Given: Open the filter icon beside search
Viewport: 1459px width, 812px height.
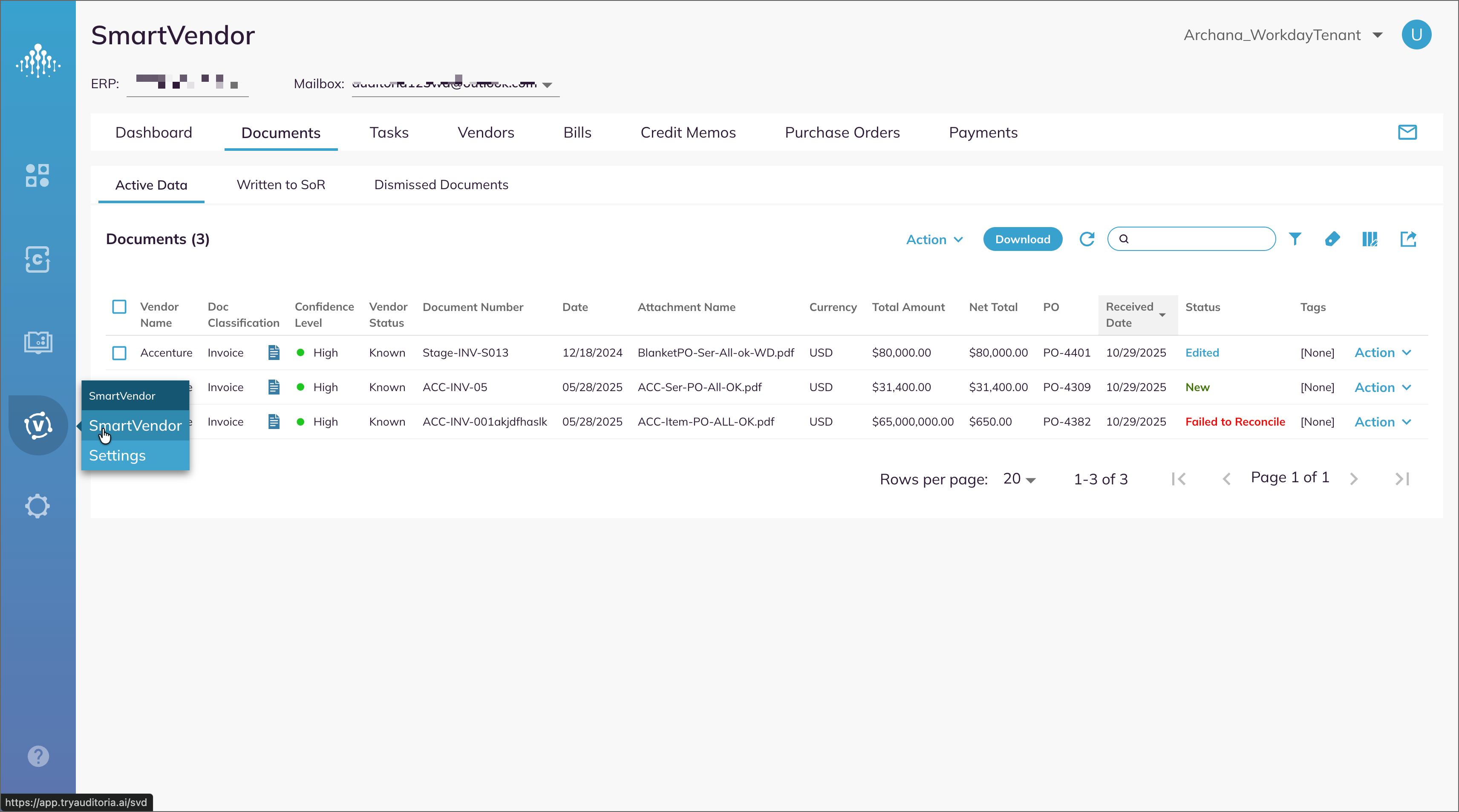Looking at the screenshot, I should point(1295,239).
